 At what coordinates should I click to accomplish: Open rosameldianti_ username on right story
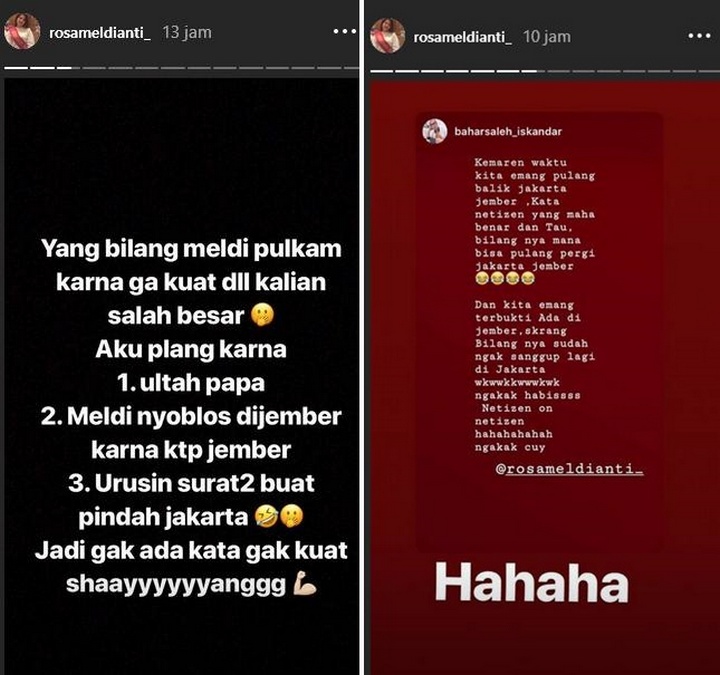tap(462, 37)
